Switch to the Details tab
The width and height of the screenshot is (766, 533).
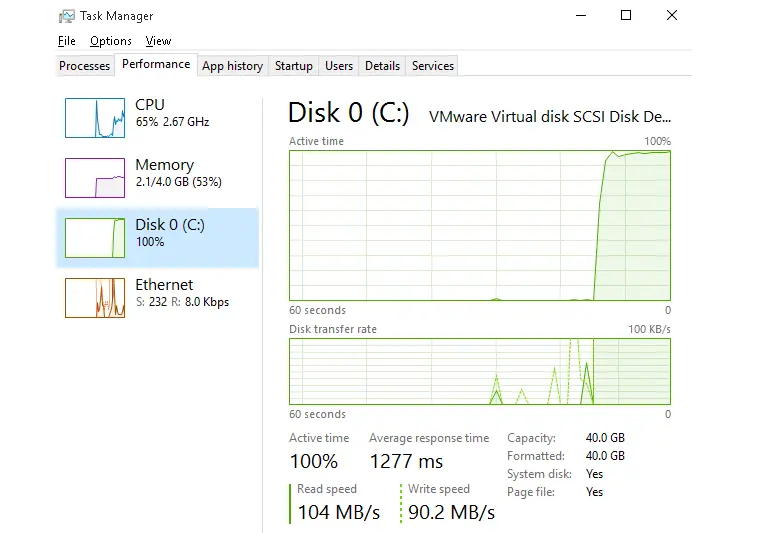pos(382,66)
